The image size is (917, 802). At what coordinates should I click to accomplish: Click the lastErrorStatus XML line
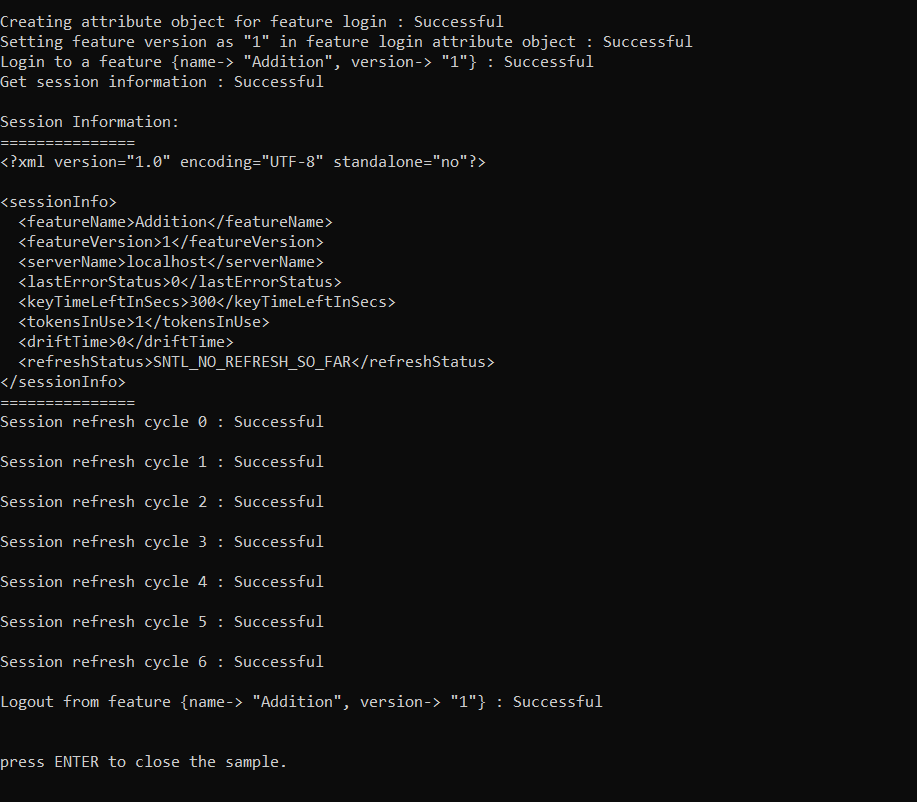point(179,281)
